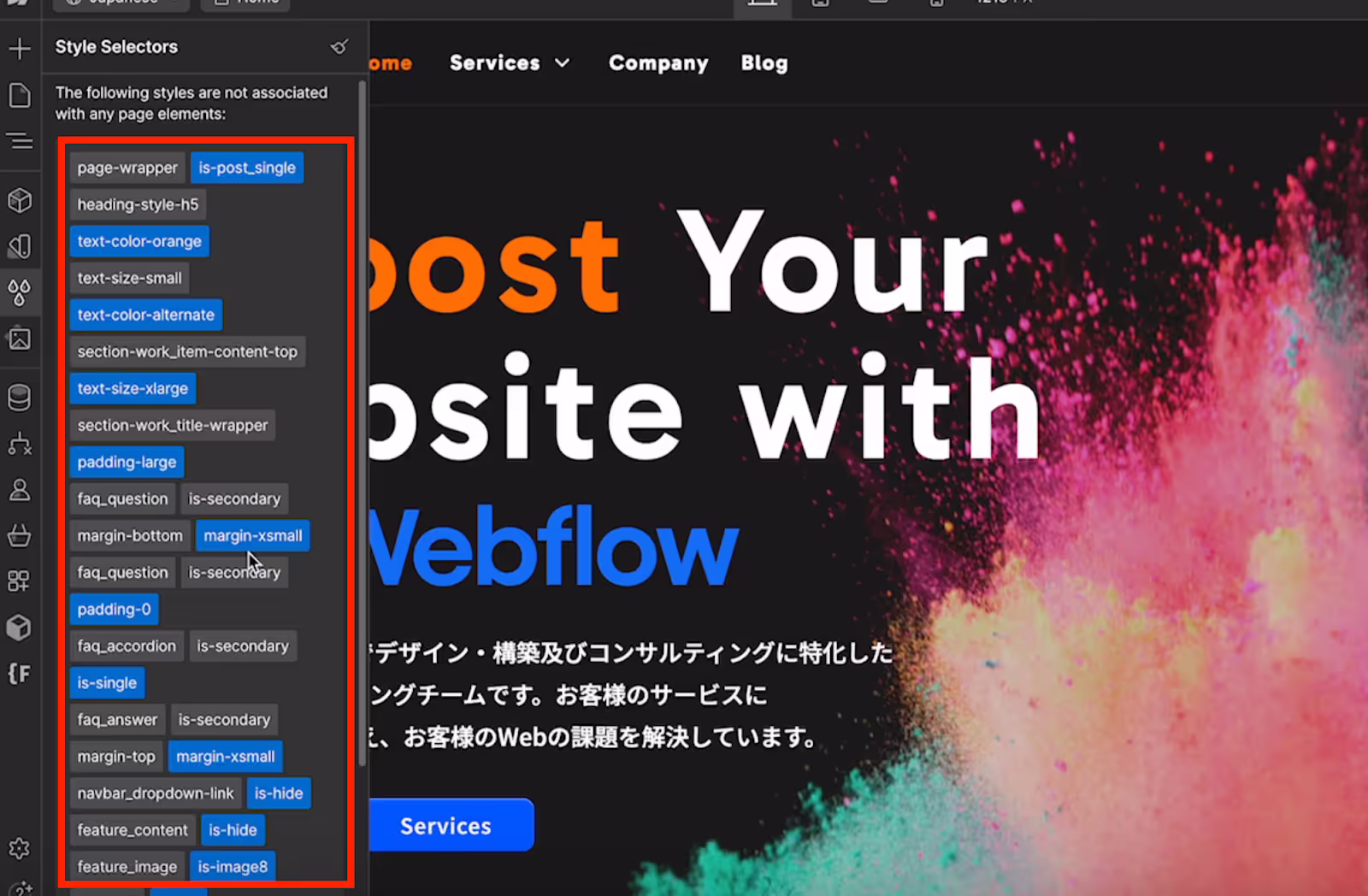Image resolution: width=1368 pixels, height=896 pixels.
Task: Click the Services nav link text
Action: [x=495, y=63]
